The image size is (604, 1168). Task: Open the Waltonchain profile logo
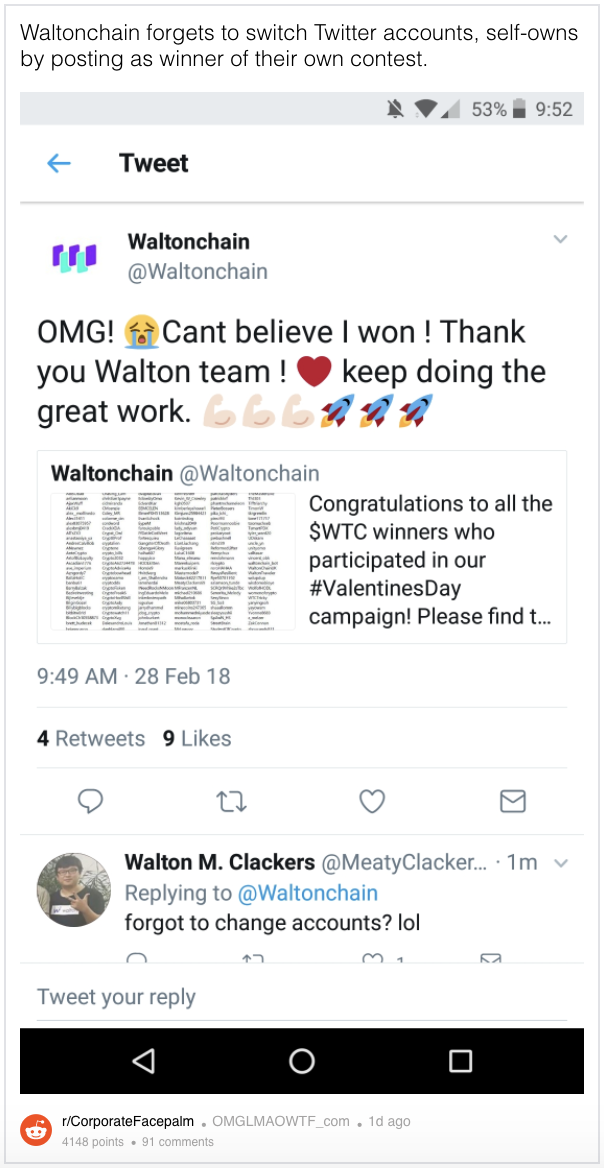(74, 257)
